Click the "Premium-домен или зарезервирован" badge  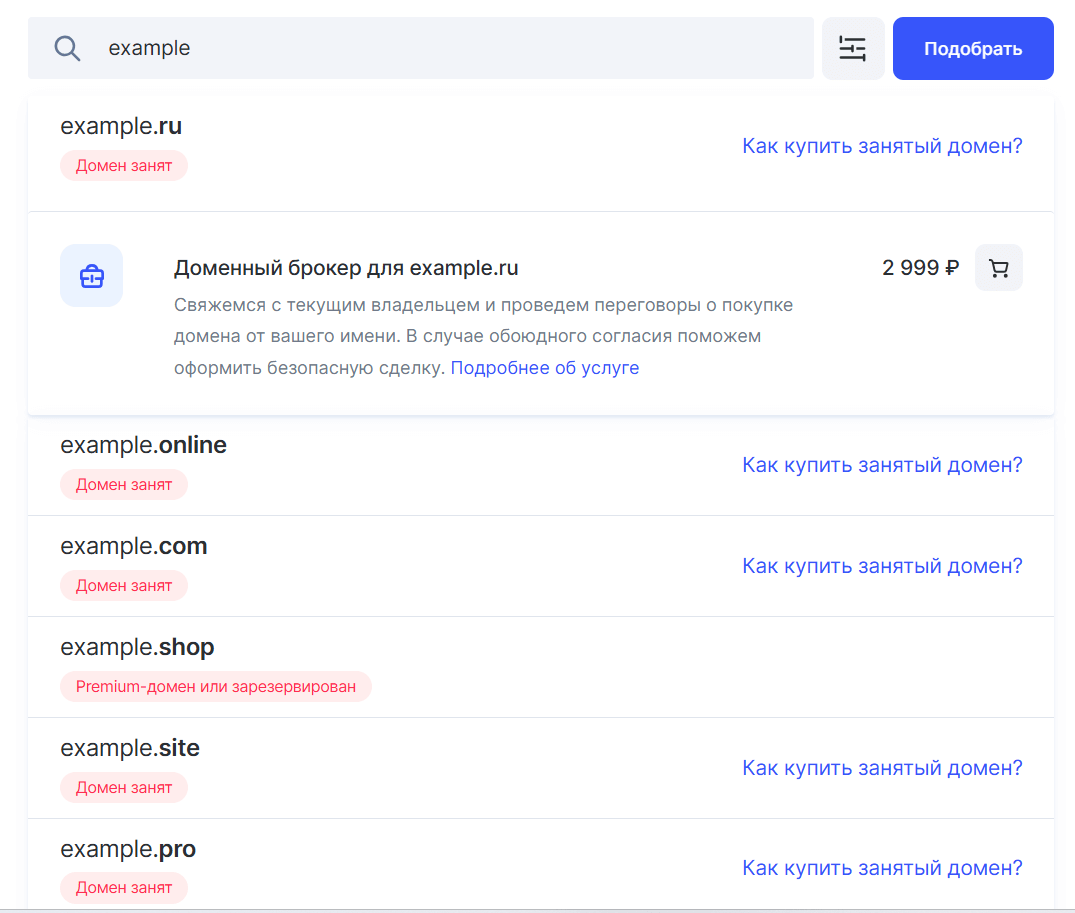(215, 687)
